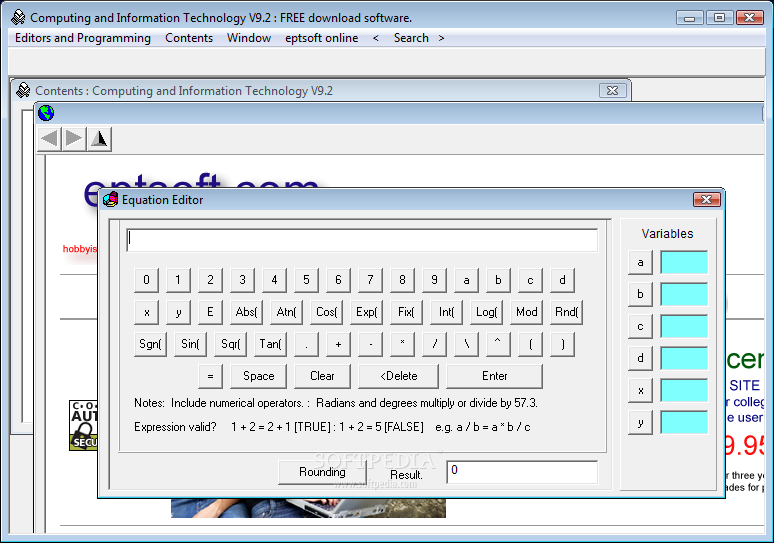Click the caret power key
The height and width of the screenshot is (543, 774).
pos(498,344)
